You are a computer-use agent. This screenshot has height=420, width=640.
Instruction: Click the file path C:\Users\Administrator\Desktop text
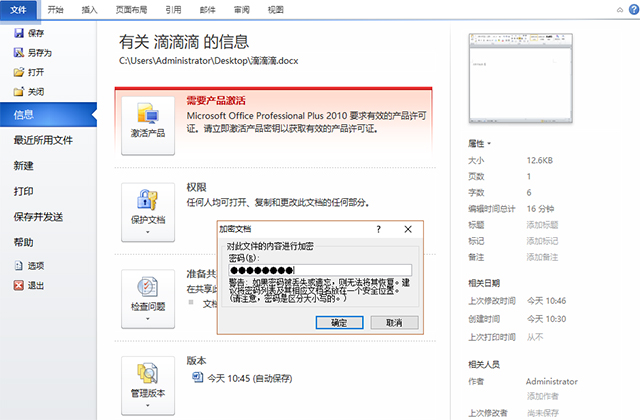(209, 61)
